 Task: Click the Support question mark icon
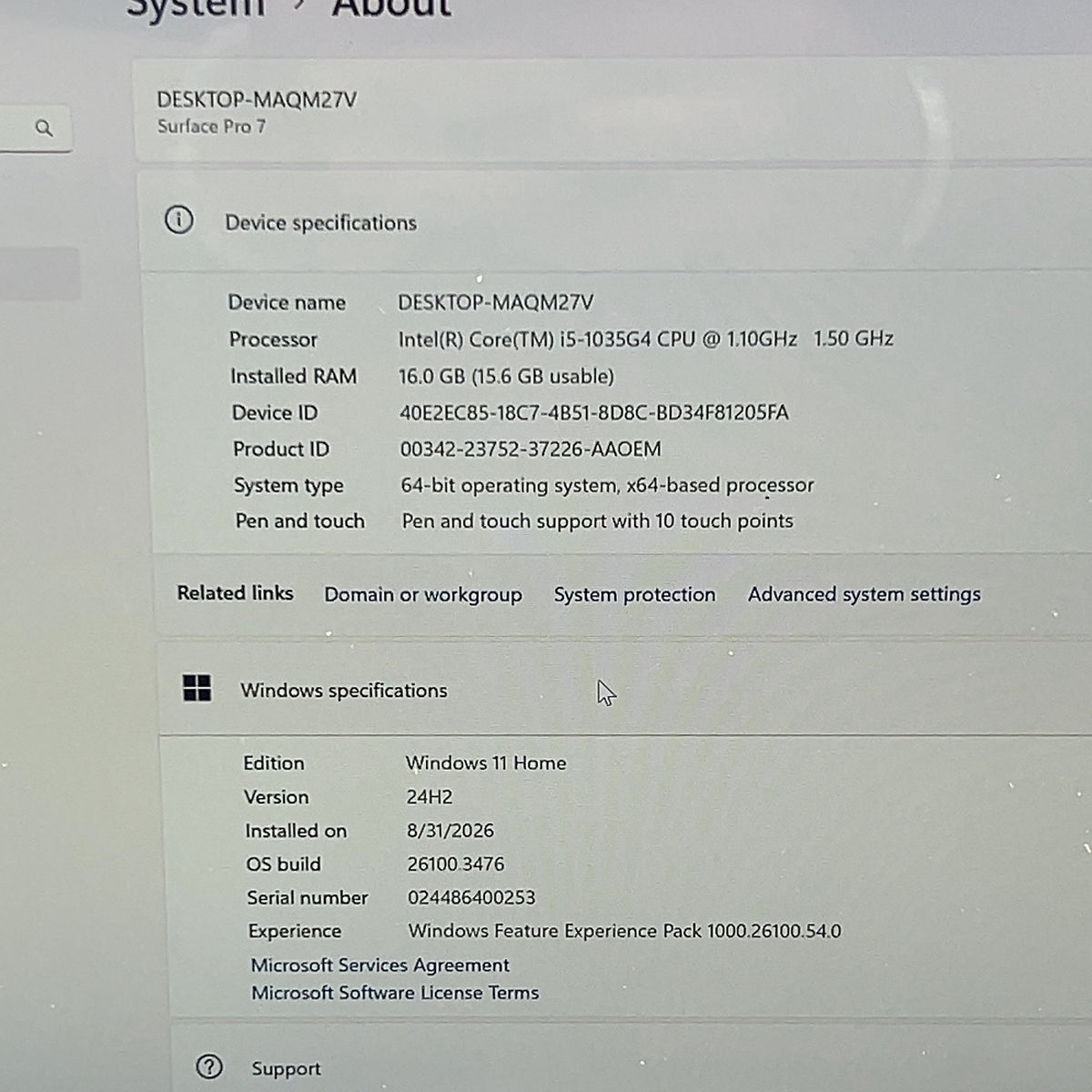coord(209,1067)
